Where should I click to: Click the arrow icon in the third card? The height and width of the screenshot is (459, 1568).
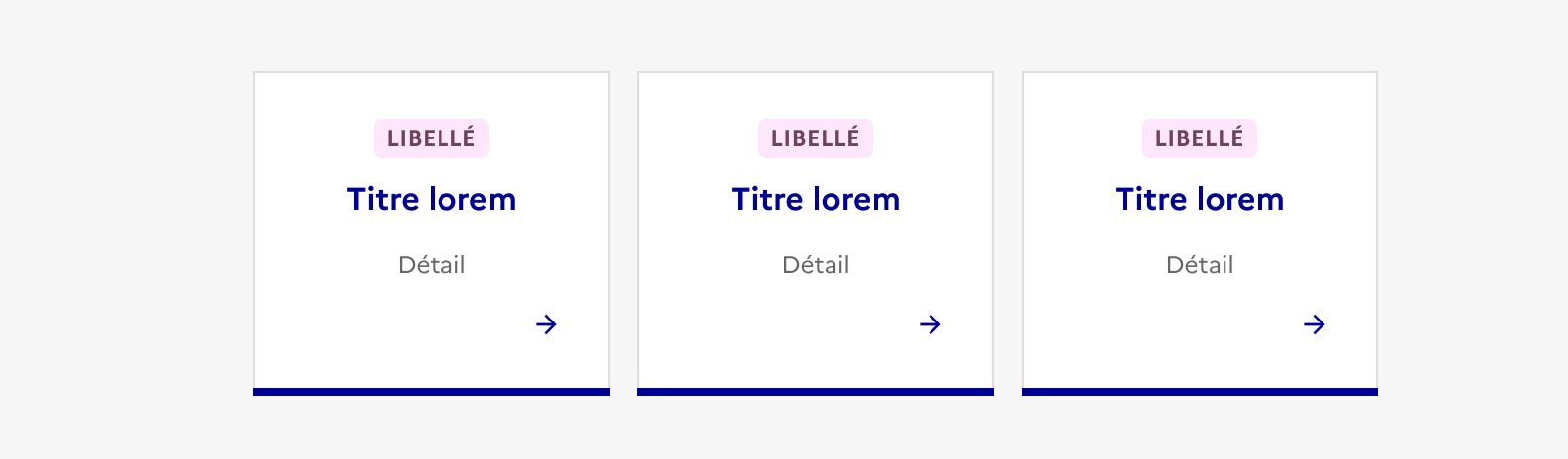(x=1315, y=324)
